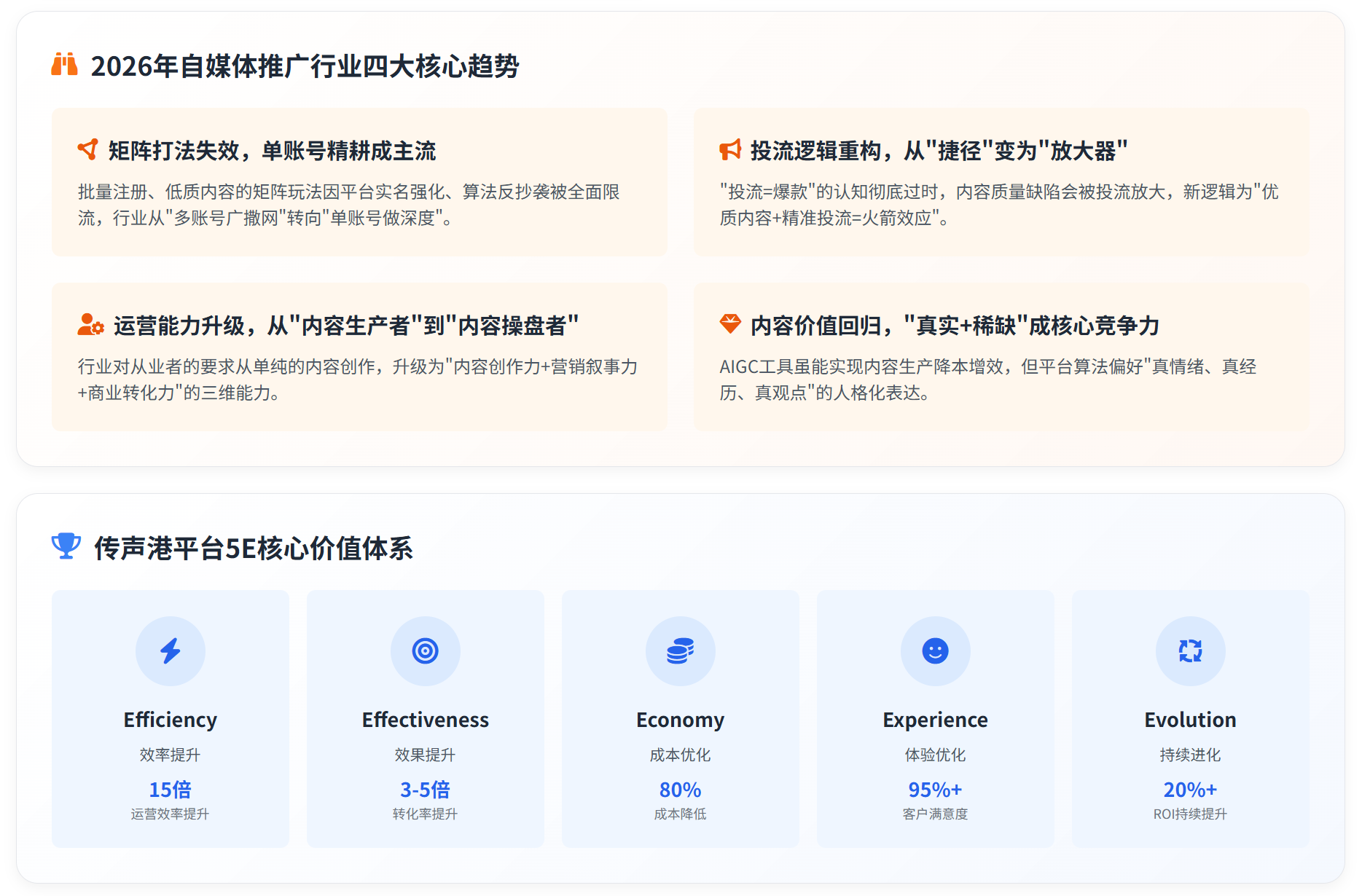Screen dimensions: 1362x896
Task: Click the share-nodes icon beside 矩阵打法失效
Action: (x=88, y=150)
